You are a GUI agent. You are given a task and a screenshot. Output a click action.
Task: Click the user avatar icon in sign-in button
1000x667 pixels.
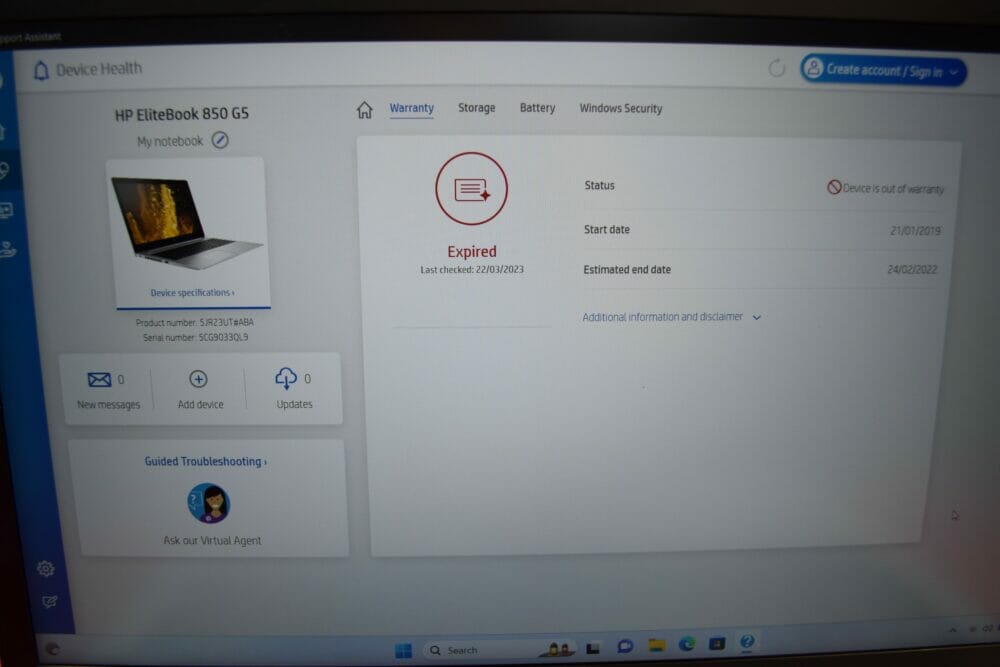coord(813,68)
